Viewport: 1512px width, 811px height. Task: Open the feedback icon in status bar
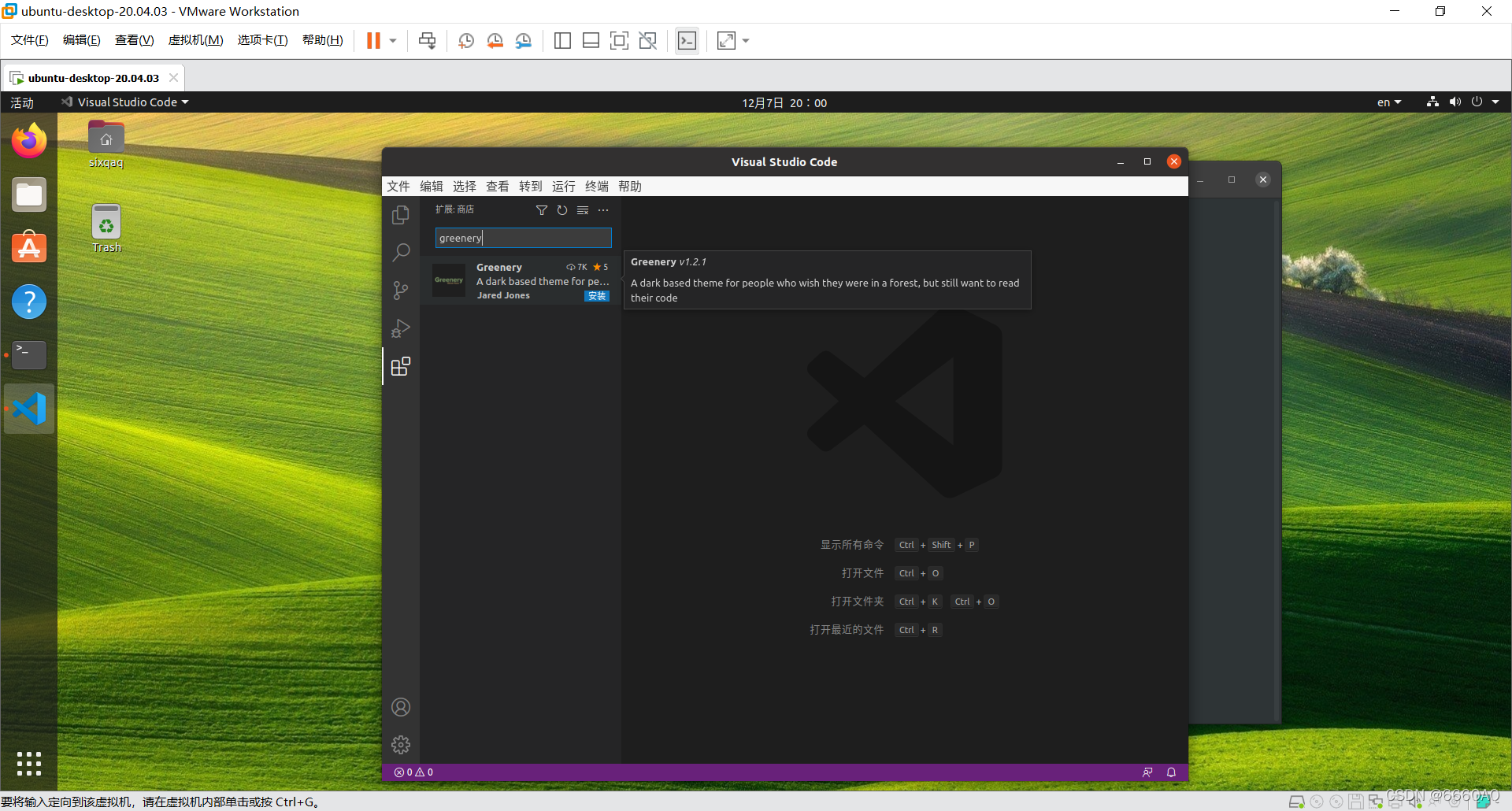click(x=1147, y=772)
